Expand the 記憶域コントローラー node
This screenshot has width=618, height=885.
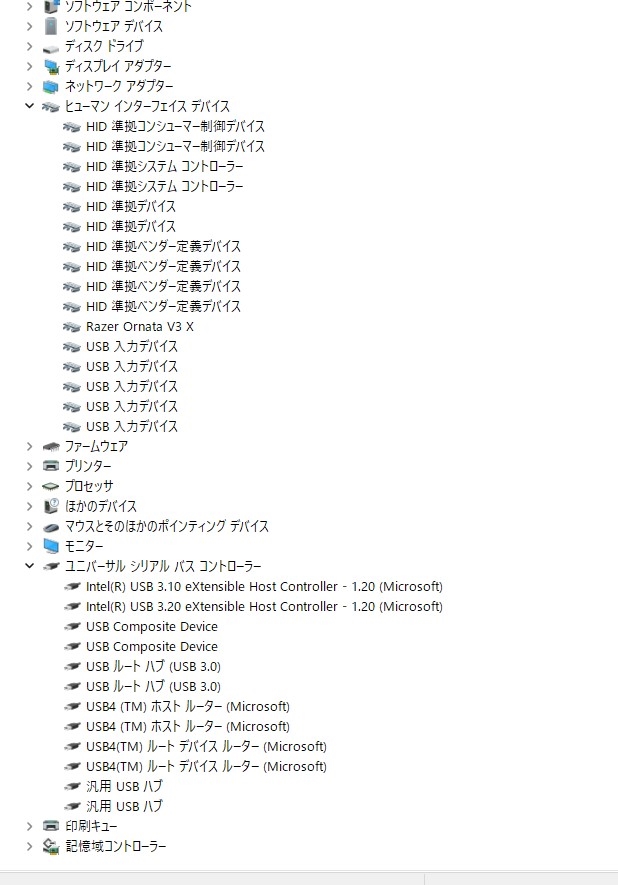point(29,846)
